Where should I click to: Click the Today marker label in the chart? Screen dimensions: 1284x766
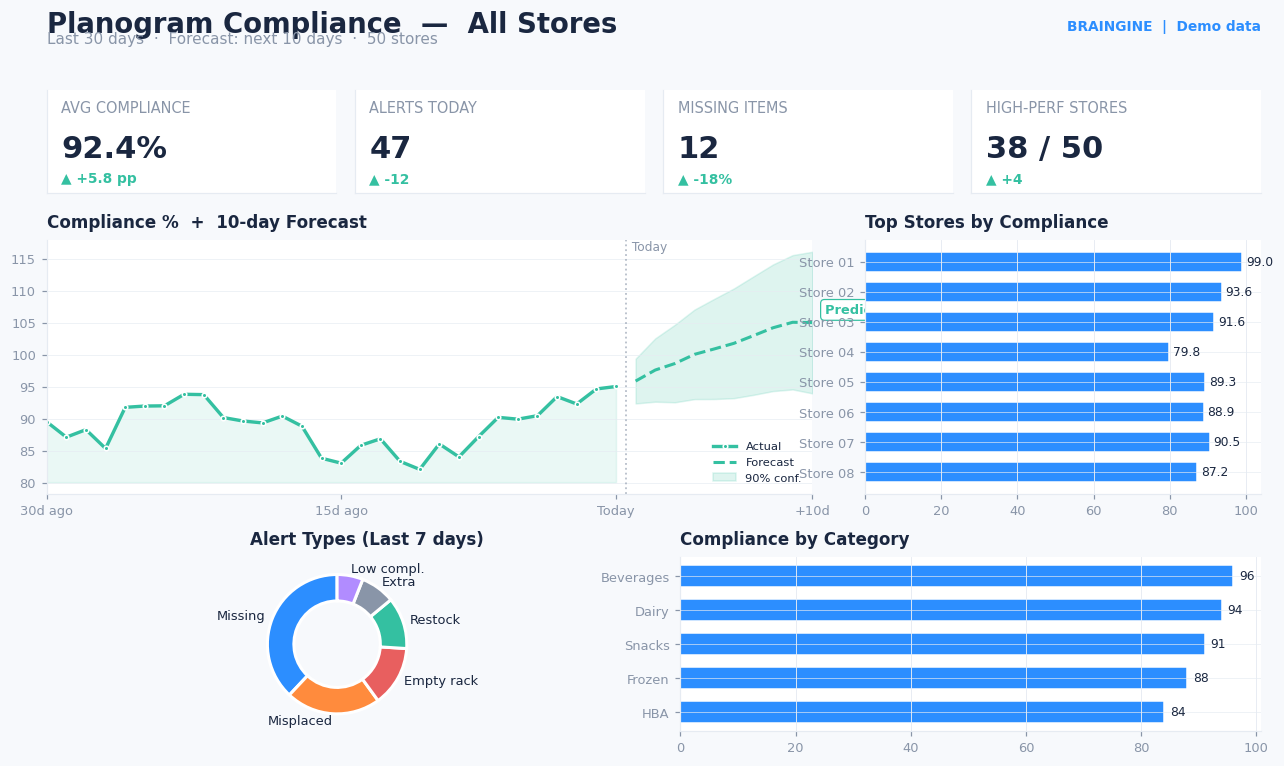pos(649,247)
